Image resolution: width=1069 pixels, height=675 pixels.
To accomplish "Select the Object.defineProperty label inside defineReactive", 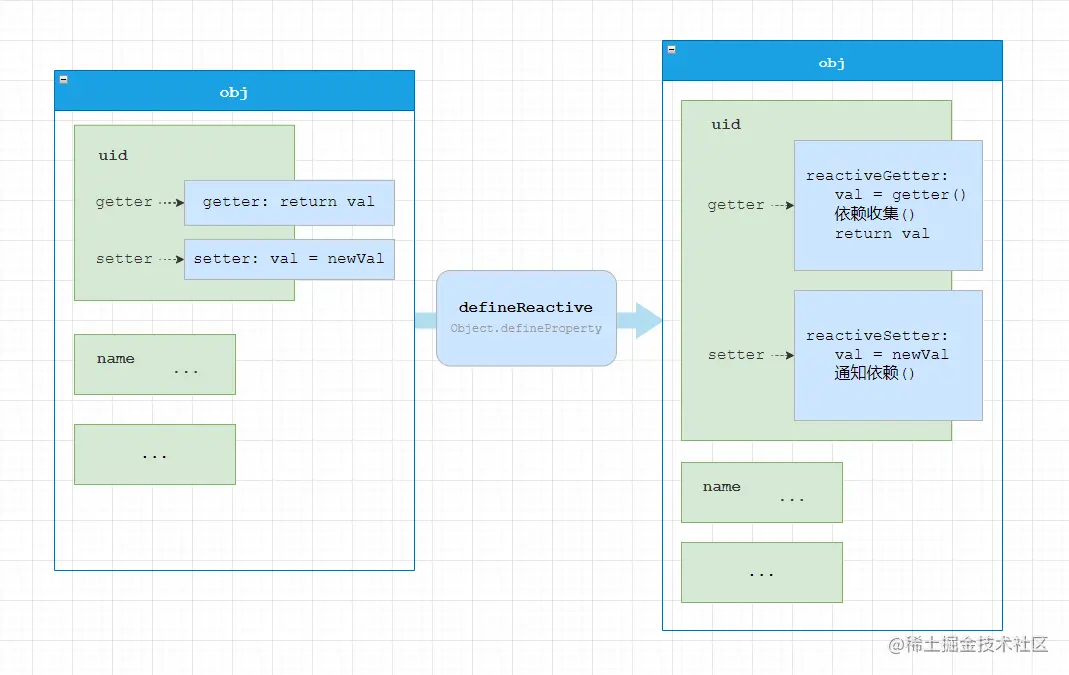I will tap(526, 328).
